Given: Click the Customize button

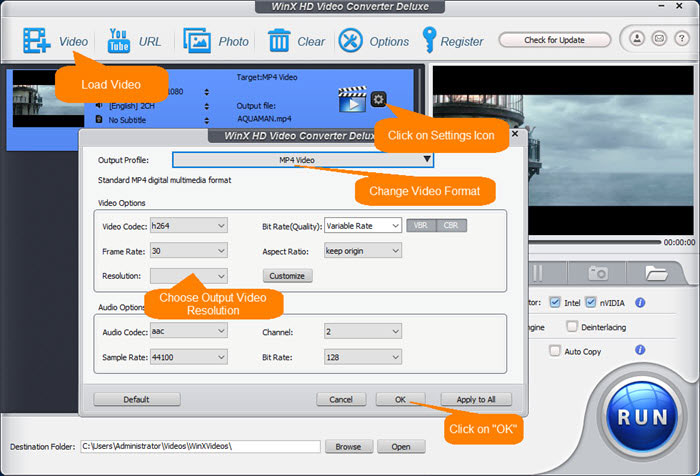Looking at the screenshot, I should point(288,276).
